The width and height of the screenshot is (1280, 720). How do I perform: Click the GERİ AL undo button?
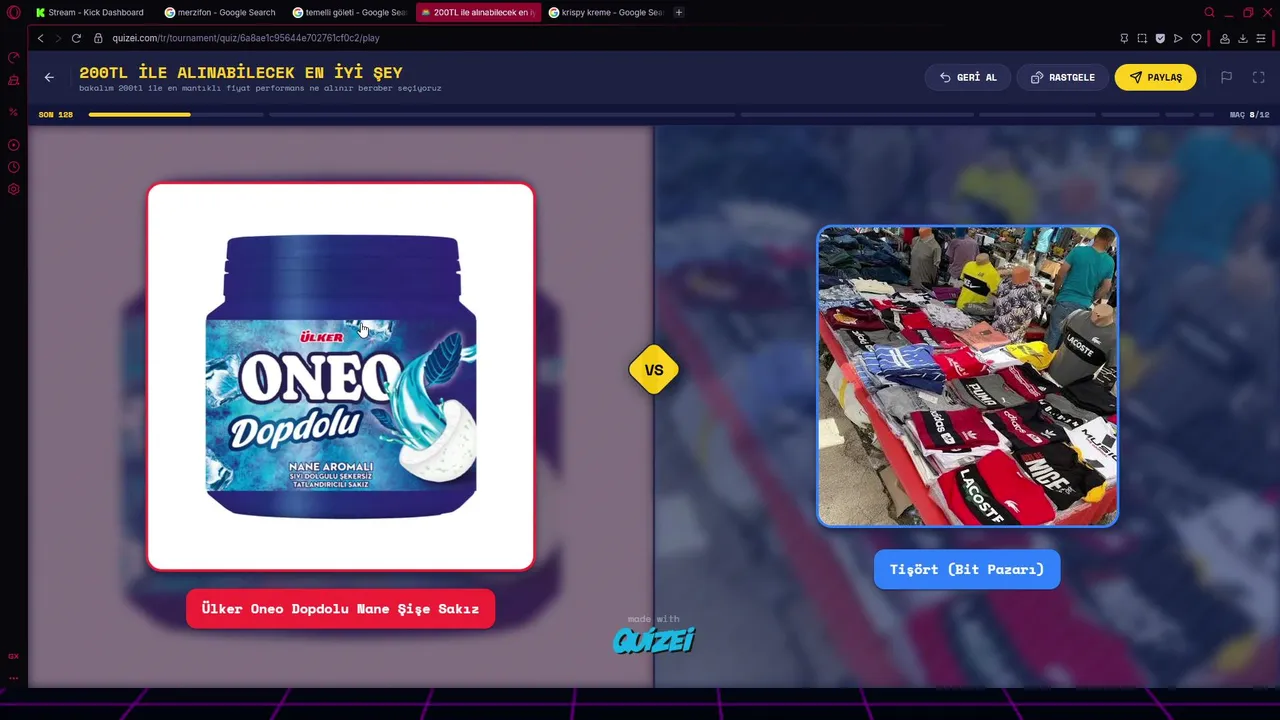(x=968, y=77)
